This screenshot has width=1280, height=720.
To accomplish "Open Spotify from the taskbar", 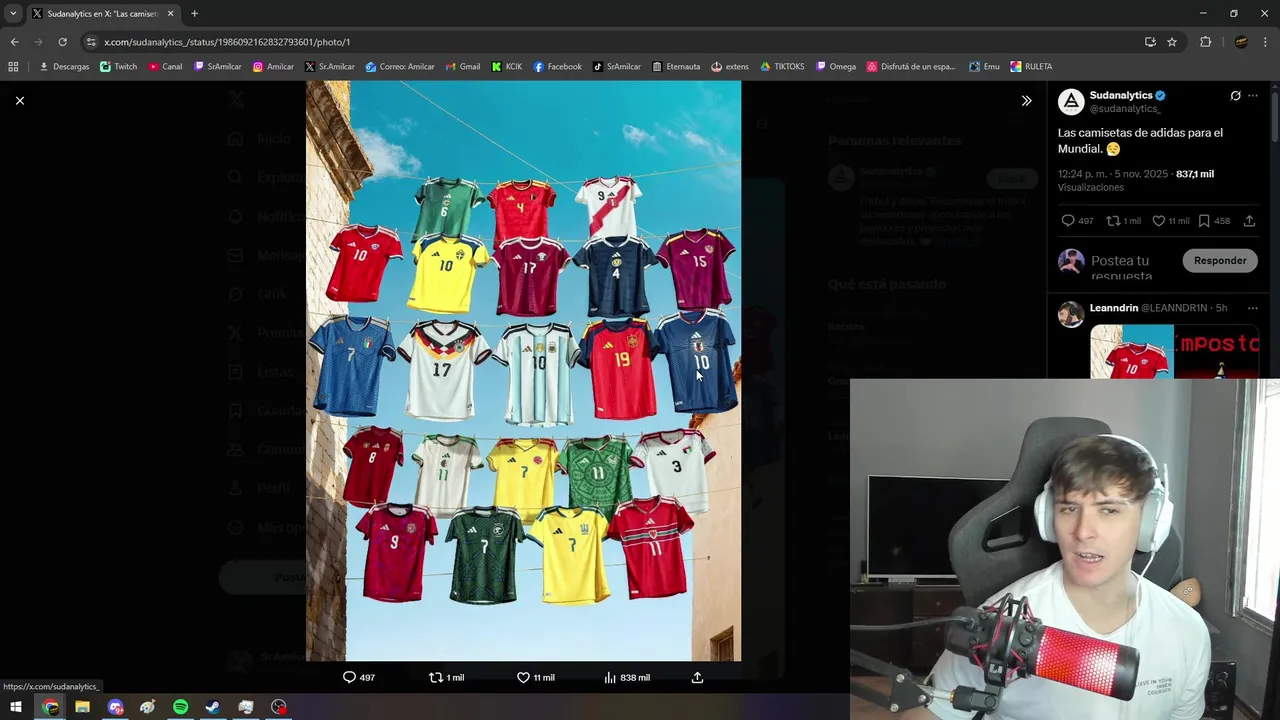I will [x=180, y=707].
